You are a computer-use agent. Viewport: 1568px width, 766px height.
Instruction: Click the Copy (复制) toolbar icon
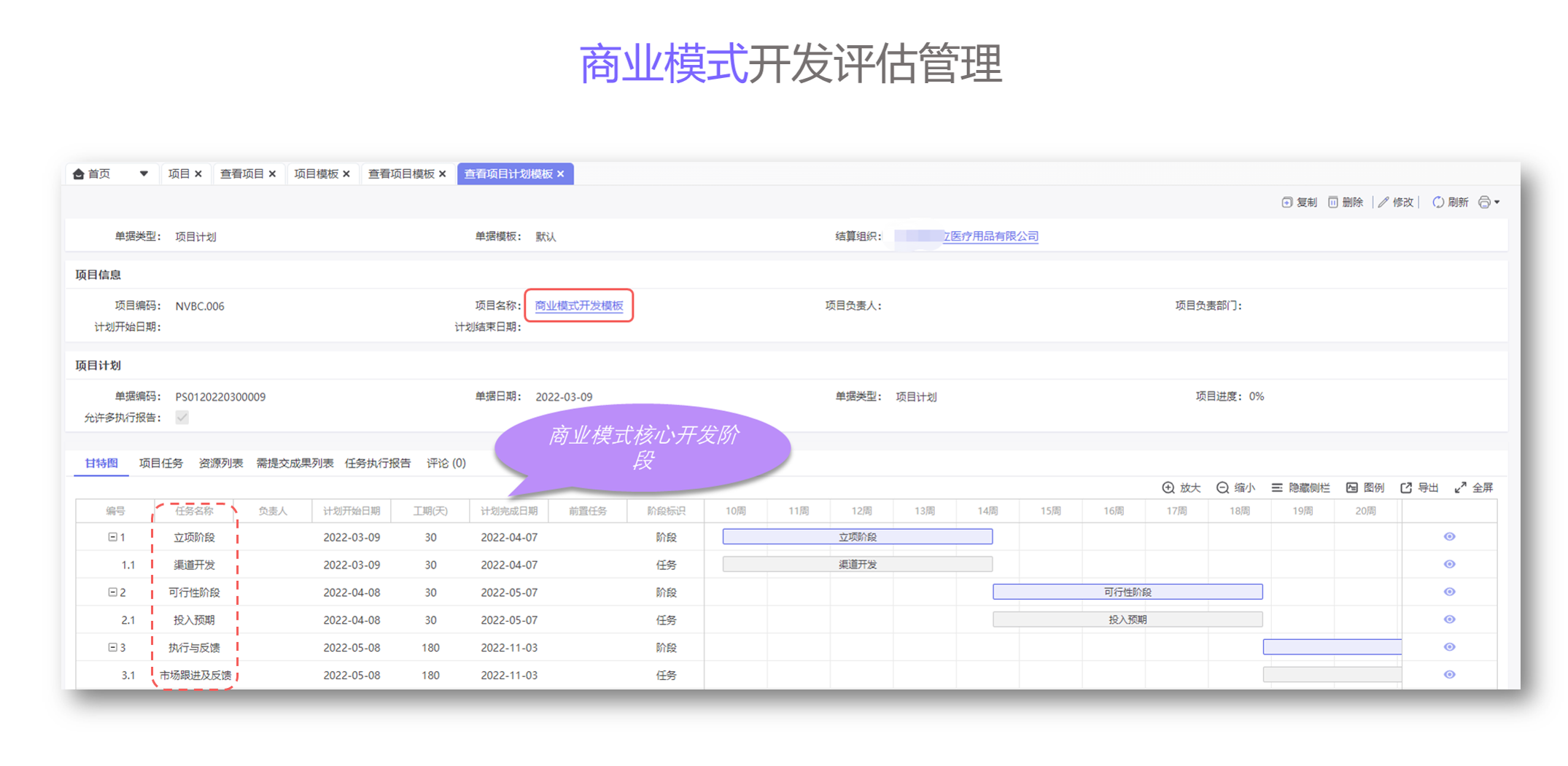pyautogui.click(x=1287, y=202)
